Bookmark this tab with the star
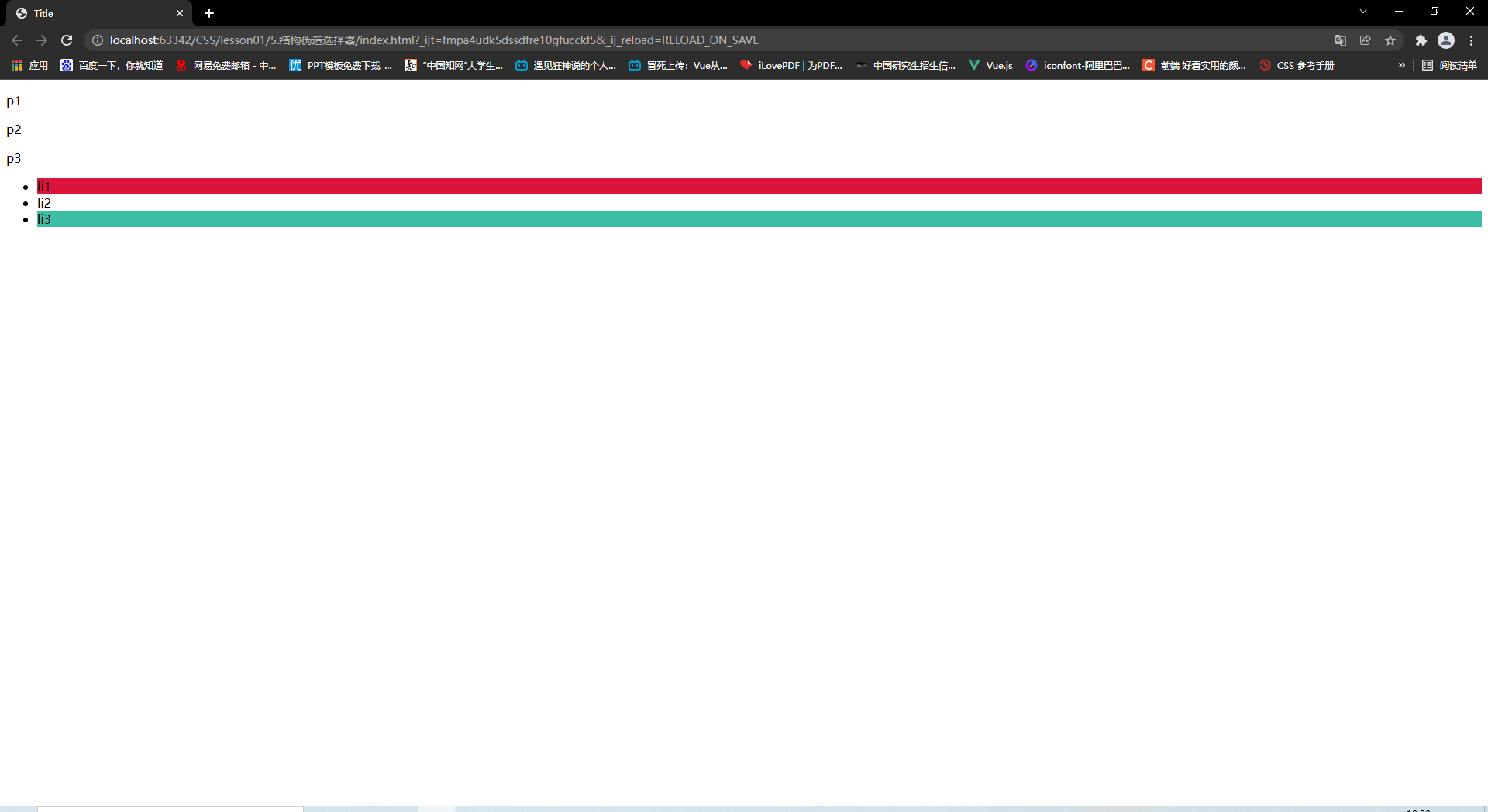Viewport: 1488px width, 812px height. [x=1390, y=40]
